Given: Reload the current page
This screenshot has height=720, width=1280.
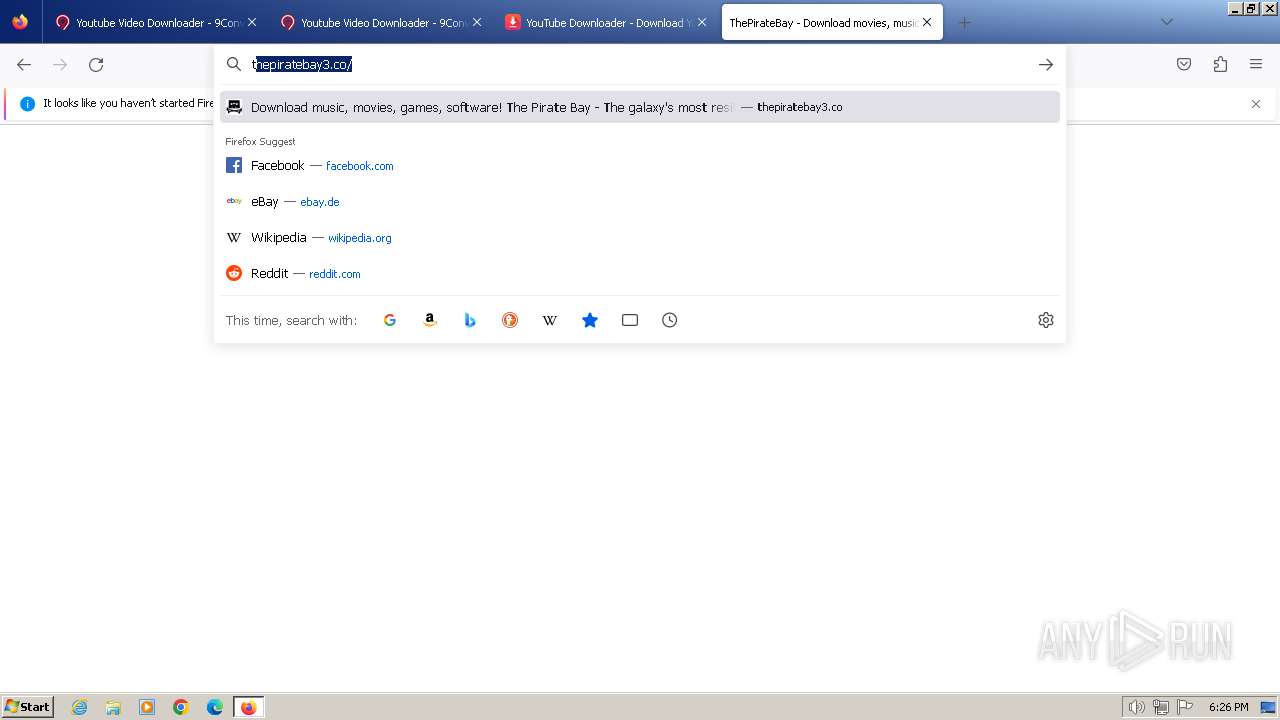Looking at the screenshot, I should click(96, 65).
